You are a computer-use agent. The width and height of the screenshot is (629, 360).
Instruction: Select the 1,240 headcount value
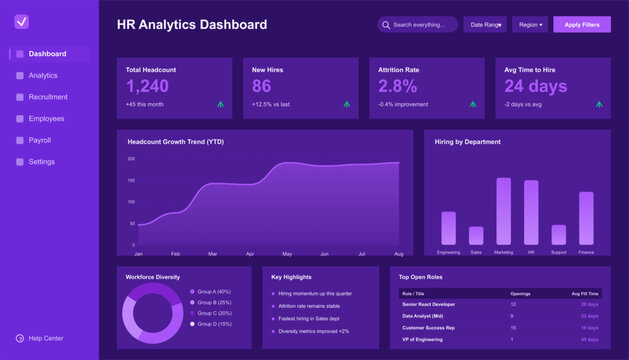pos(147,86)
